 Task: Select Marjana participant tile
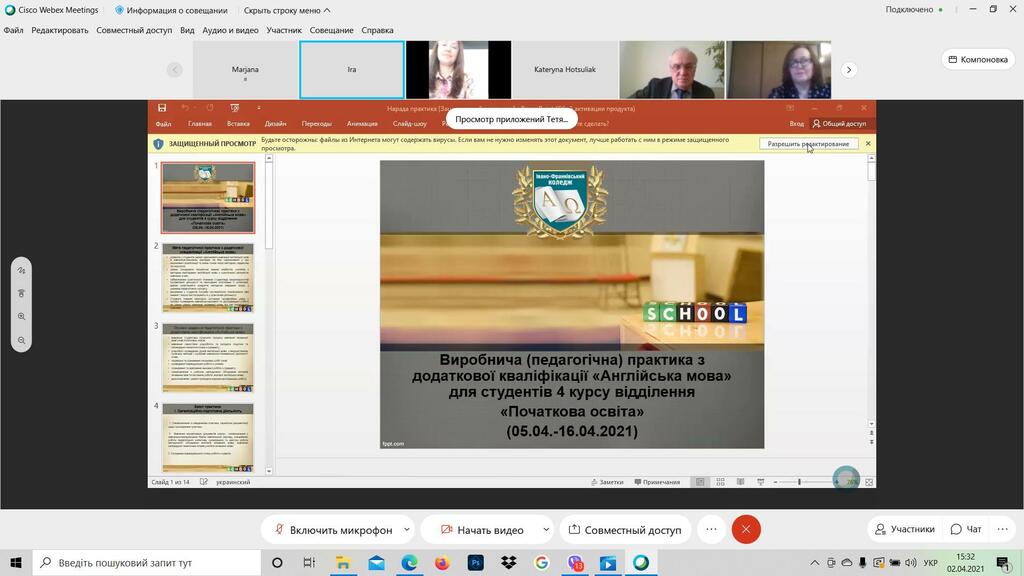click(246, 70)
